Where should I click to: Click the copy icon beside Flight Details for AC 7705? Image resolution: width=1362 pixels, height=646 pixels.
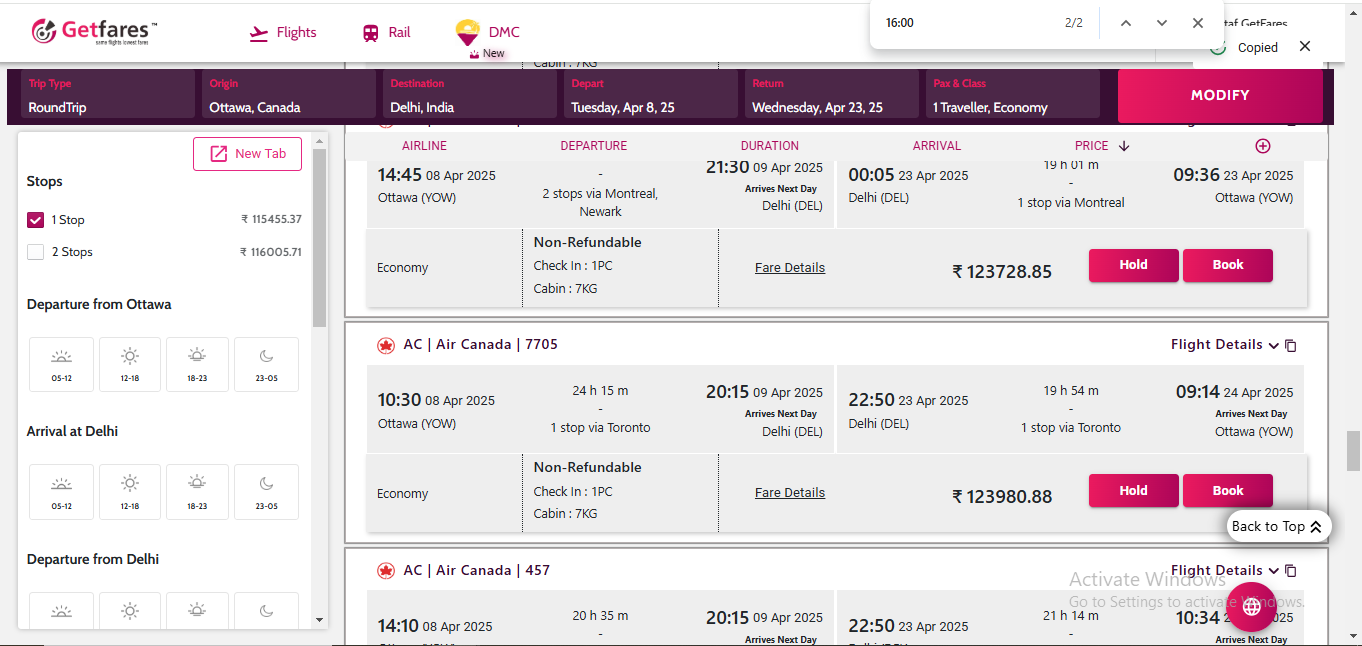tap(1291, 346)
